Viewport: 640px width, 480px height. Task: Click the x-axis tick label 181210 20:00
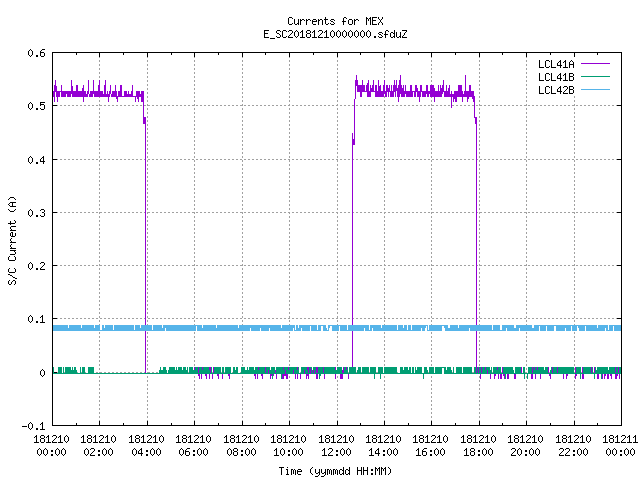click(525, 446)
